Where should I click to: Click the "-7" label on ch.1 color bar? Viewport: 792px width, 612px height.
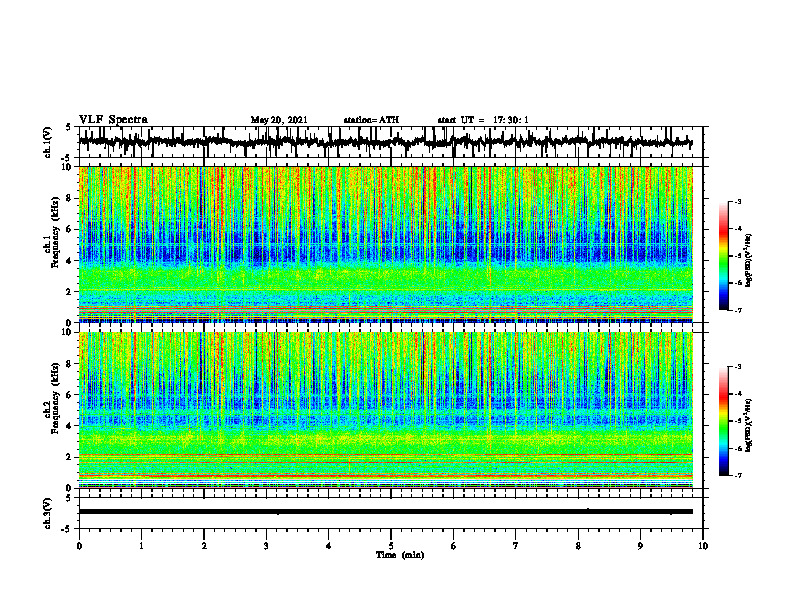point(737,310)
